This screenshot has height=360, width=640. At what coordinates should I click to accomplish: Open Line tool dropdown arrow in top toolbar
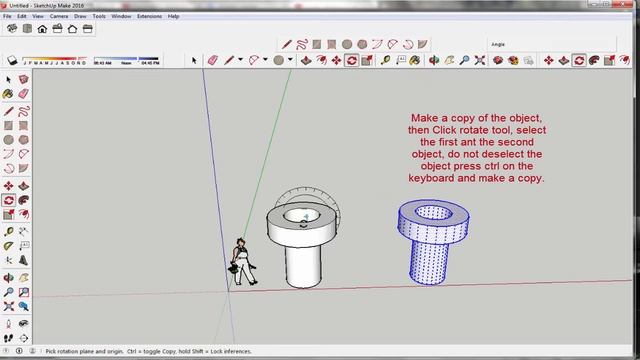tap(240, 60)
